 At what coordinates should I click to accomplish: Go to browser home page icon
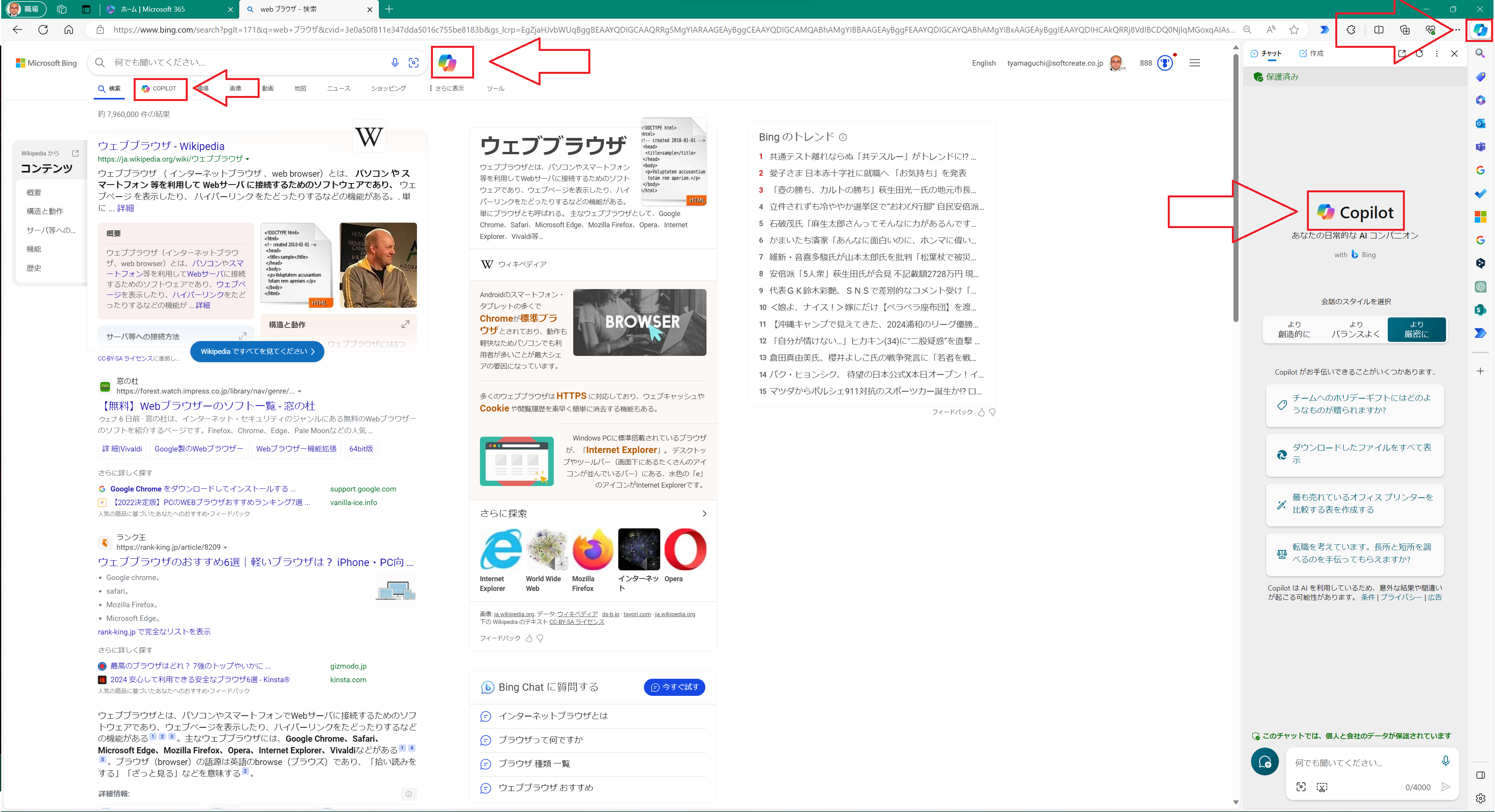pyautogui.click(x=68, y=30)
